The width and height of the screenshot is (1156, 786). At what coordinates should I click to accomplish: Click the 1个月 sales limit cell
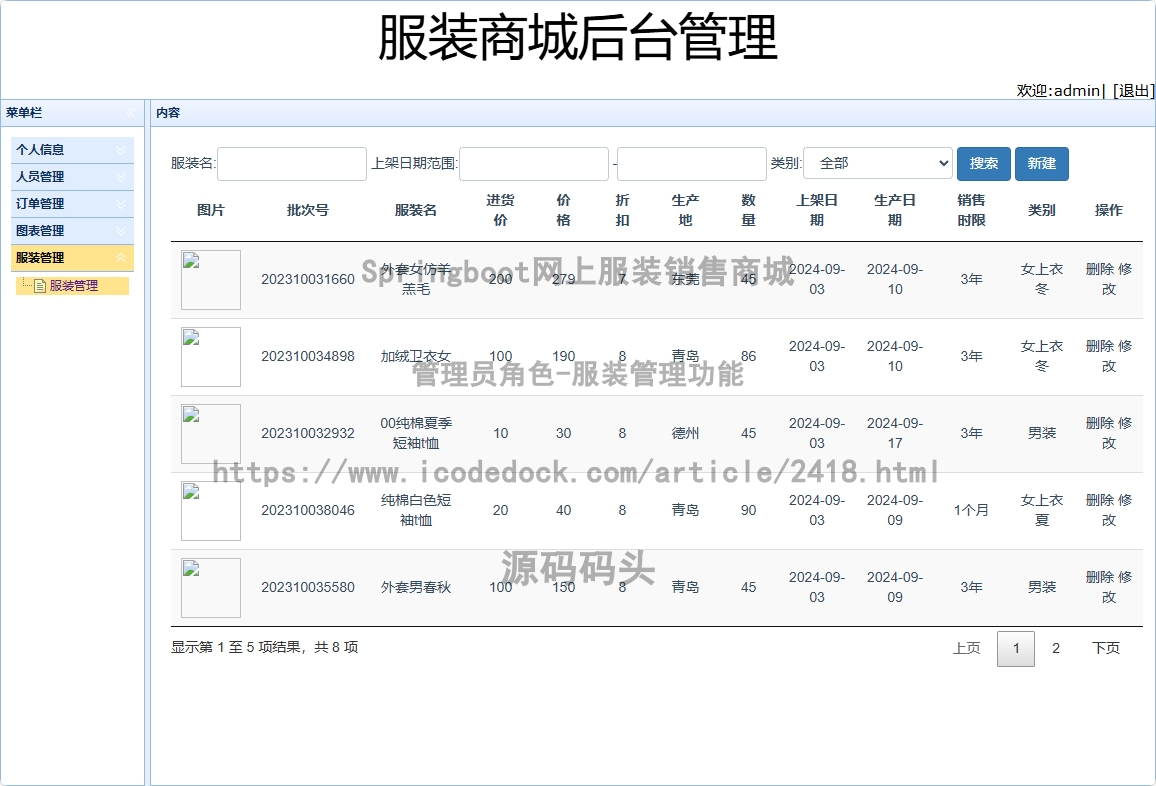pos(971,510)
